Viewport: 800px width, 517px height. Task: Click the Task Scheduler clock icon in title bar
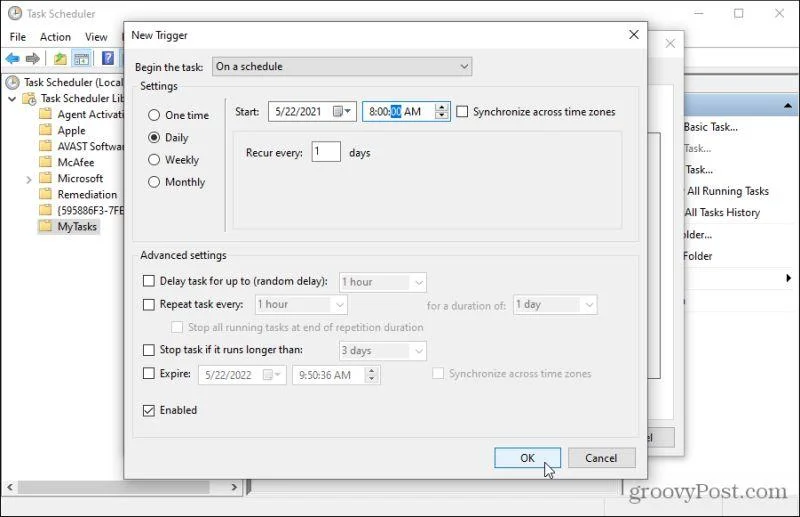click(x=15, y=13)
